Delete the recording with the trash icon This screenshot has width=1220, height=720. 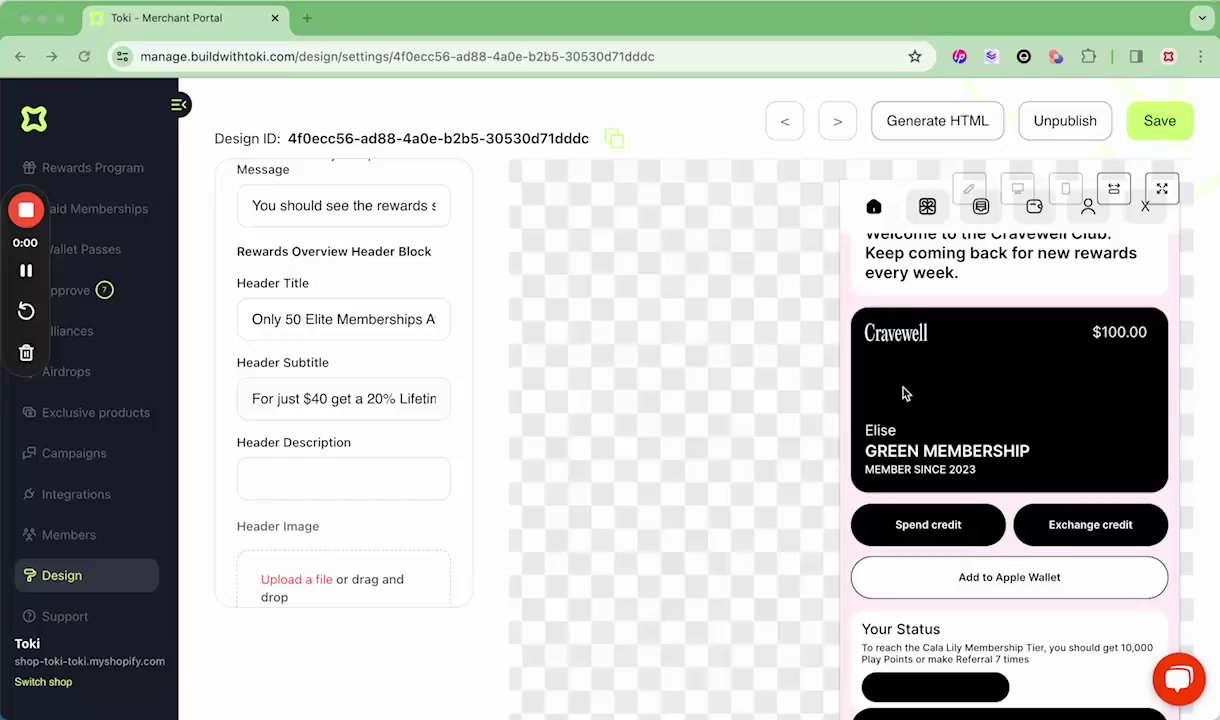[26, 353]
